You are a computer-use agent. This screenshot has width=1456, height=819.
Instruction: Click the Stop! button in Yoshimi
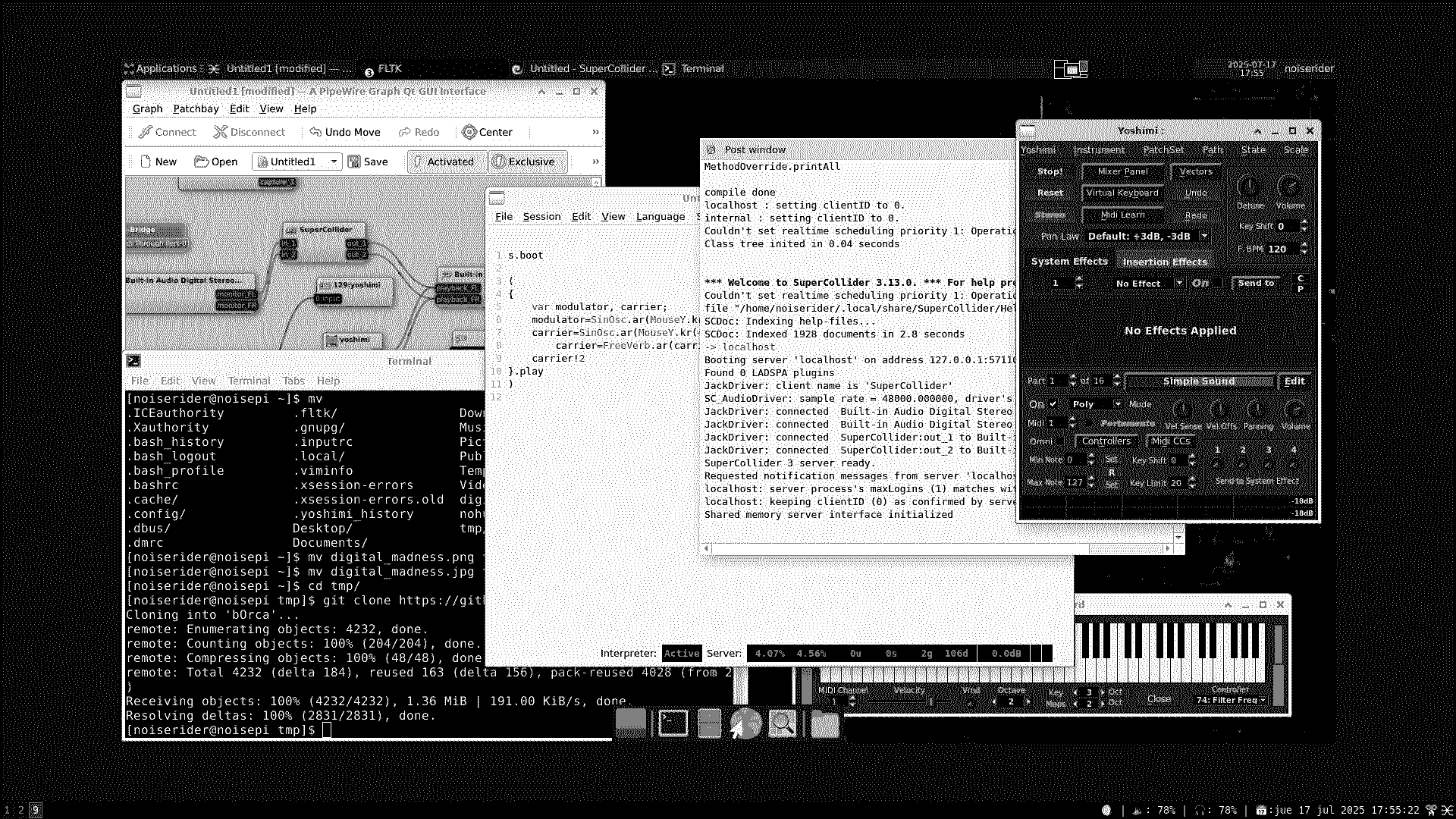(x=1050, y=171)
